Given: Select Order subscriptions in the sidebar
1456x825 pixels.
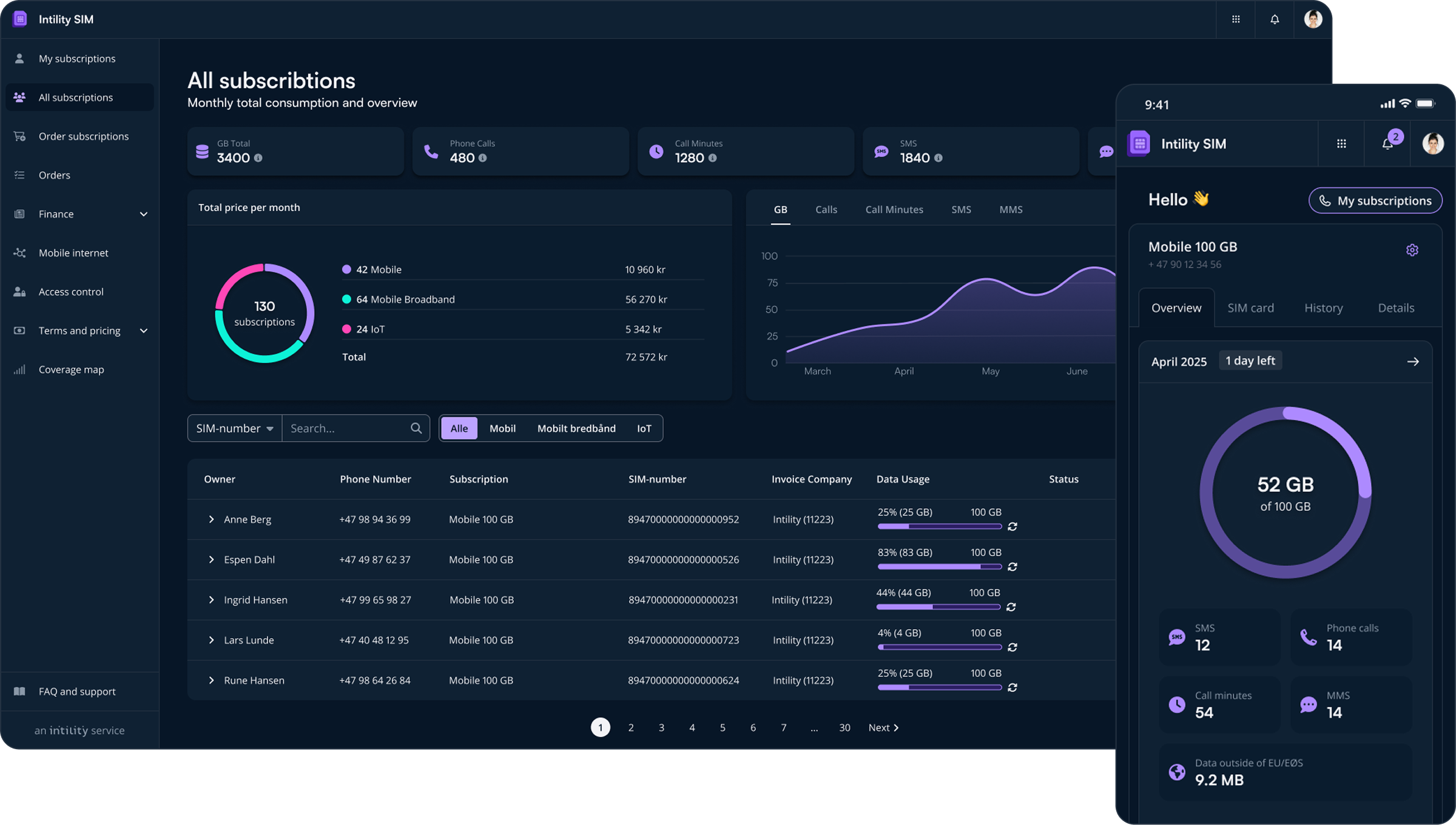Looking at the screenshot, I should (x=83, y=136).
